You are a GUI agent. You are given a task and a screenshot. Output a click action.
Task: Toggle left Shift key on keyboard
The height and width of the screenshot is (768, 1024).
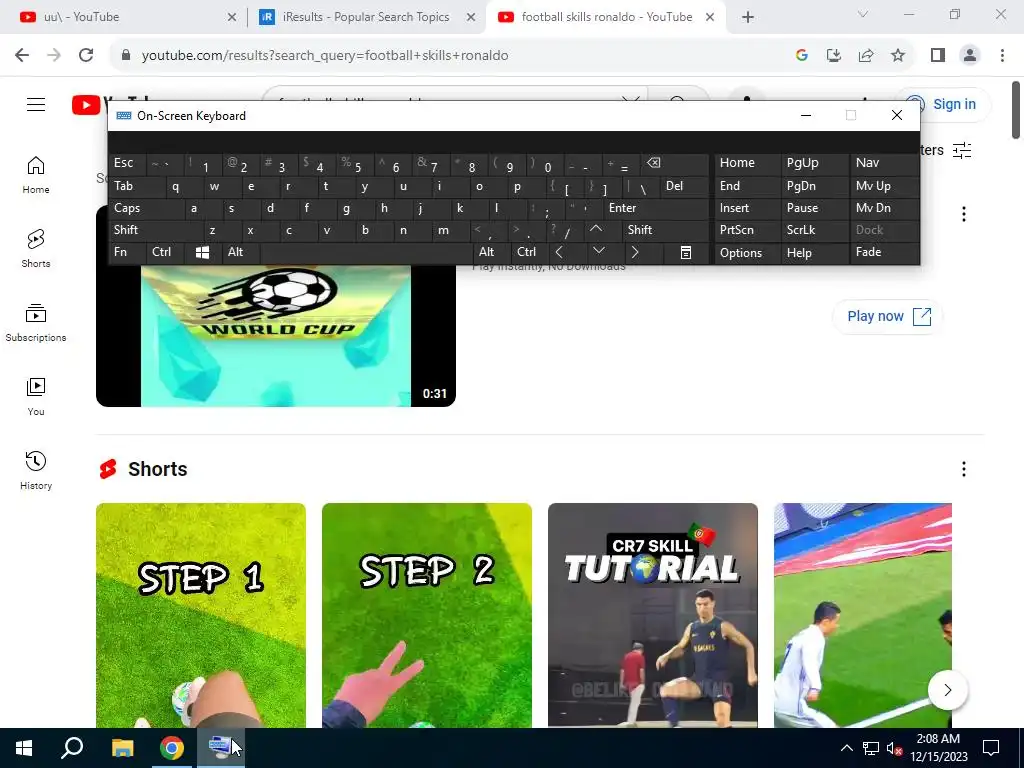155,230
